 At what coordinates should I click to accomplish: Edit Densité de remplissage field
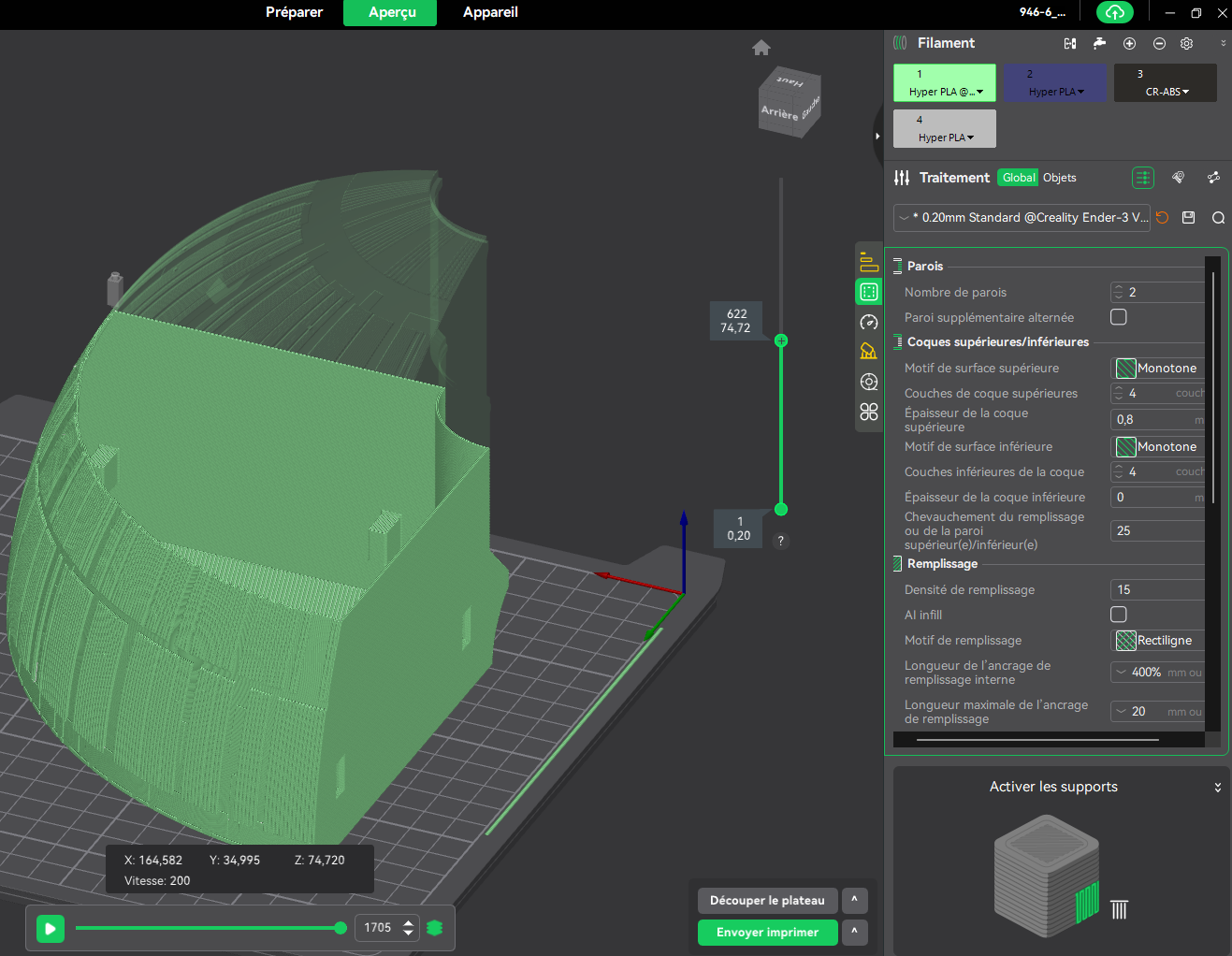[1158, 589]
